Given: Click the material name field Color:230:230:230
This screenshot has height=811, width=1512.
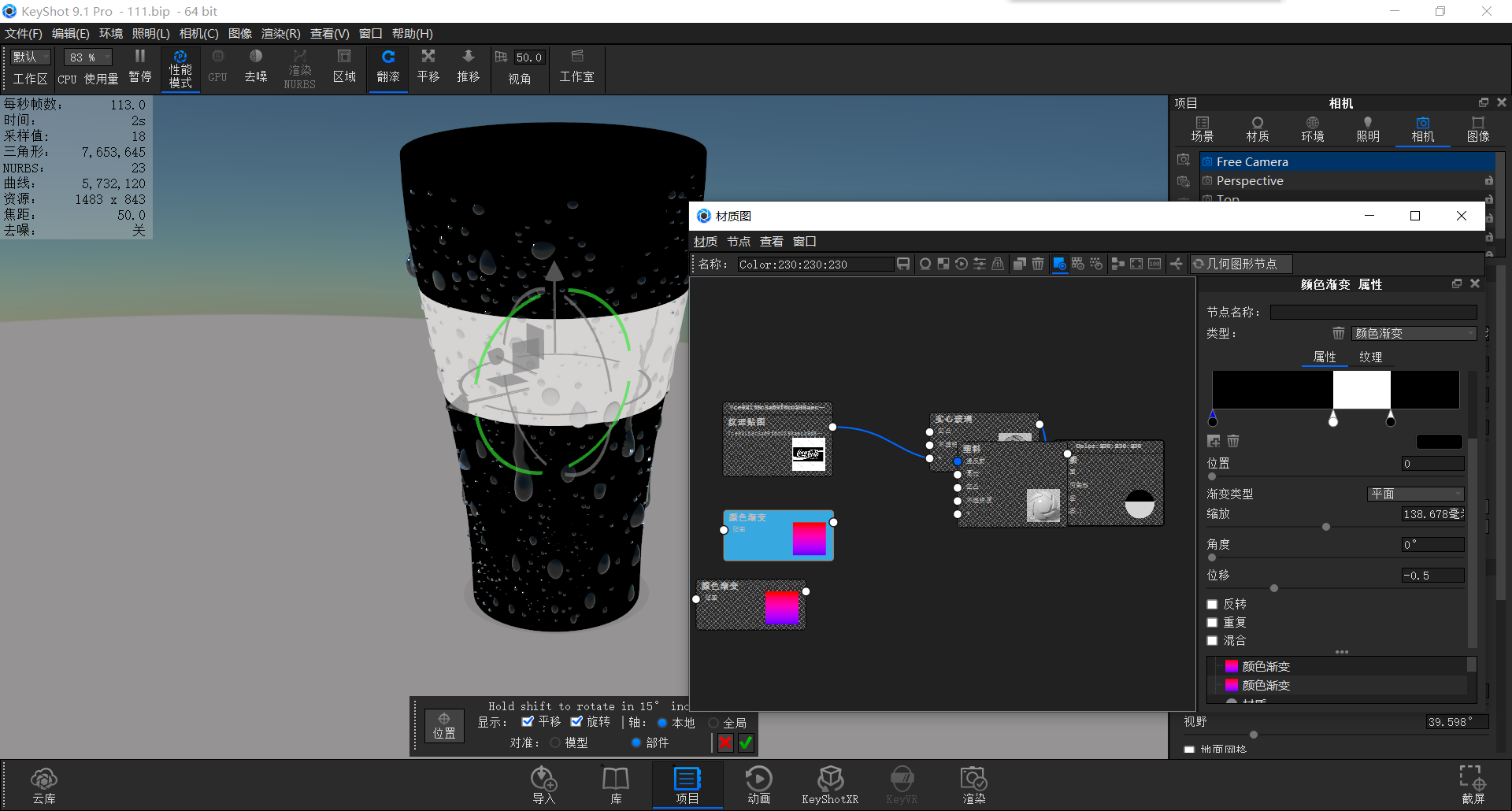Looking at the screenshot, I should click(x=815, y=264).
